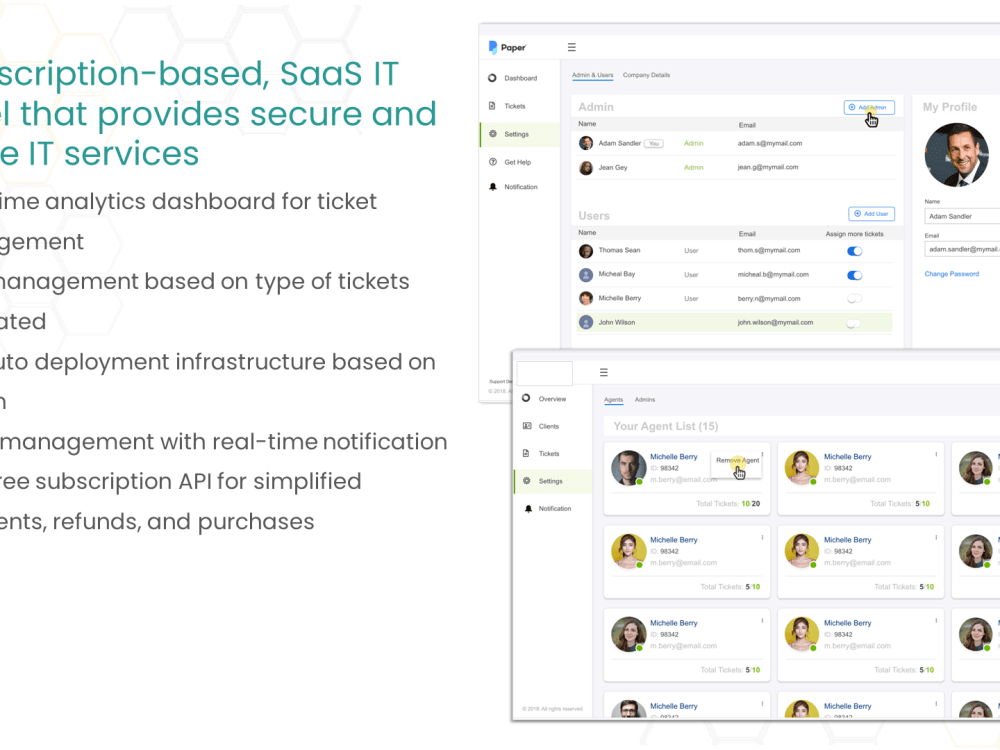
Task: Click Micheal Bay's avatar icon
Action: click(x=585, y=274)
